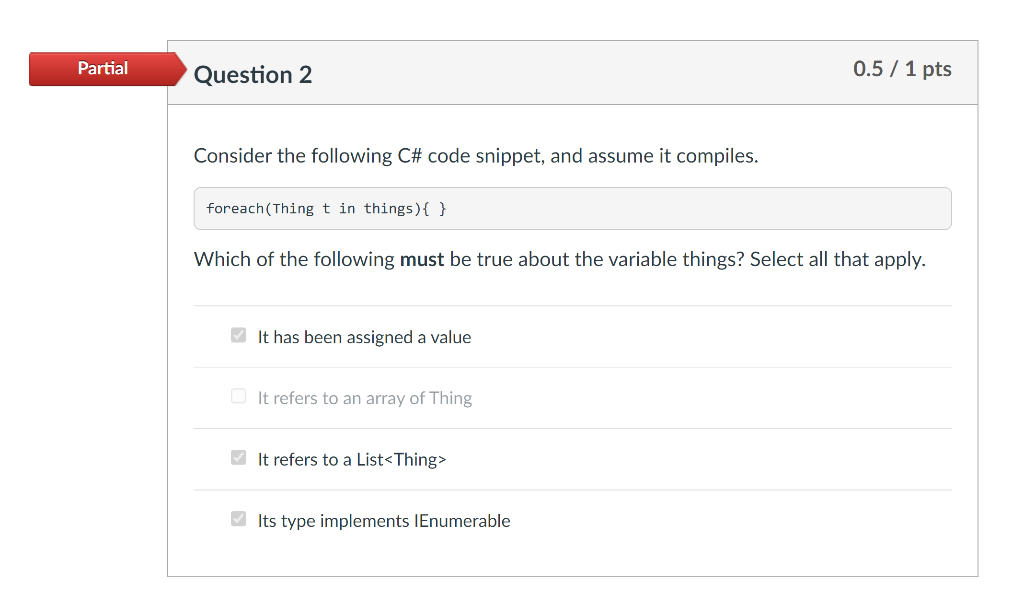This screenshot has height=607, width=1024.
Task: Click the bold word 'must' in the question
Action: (422, 259)
